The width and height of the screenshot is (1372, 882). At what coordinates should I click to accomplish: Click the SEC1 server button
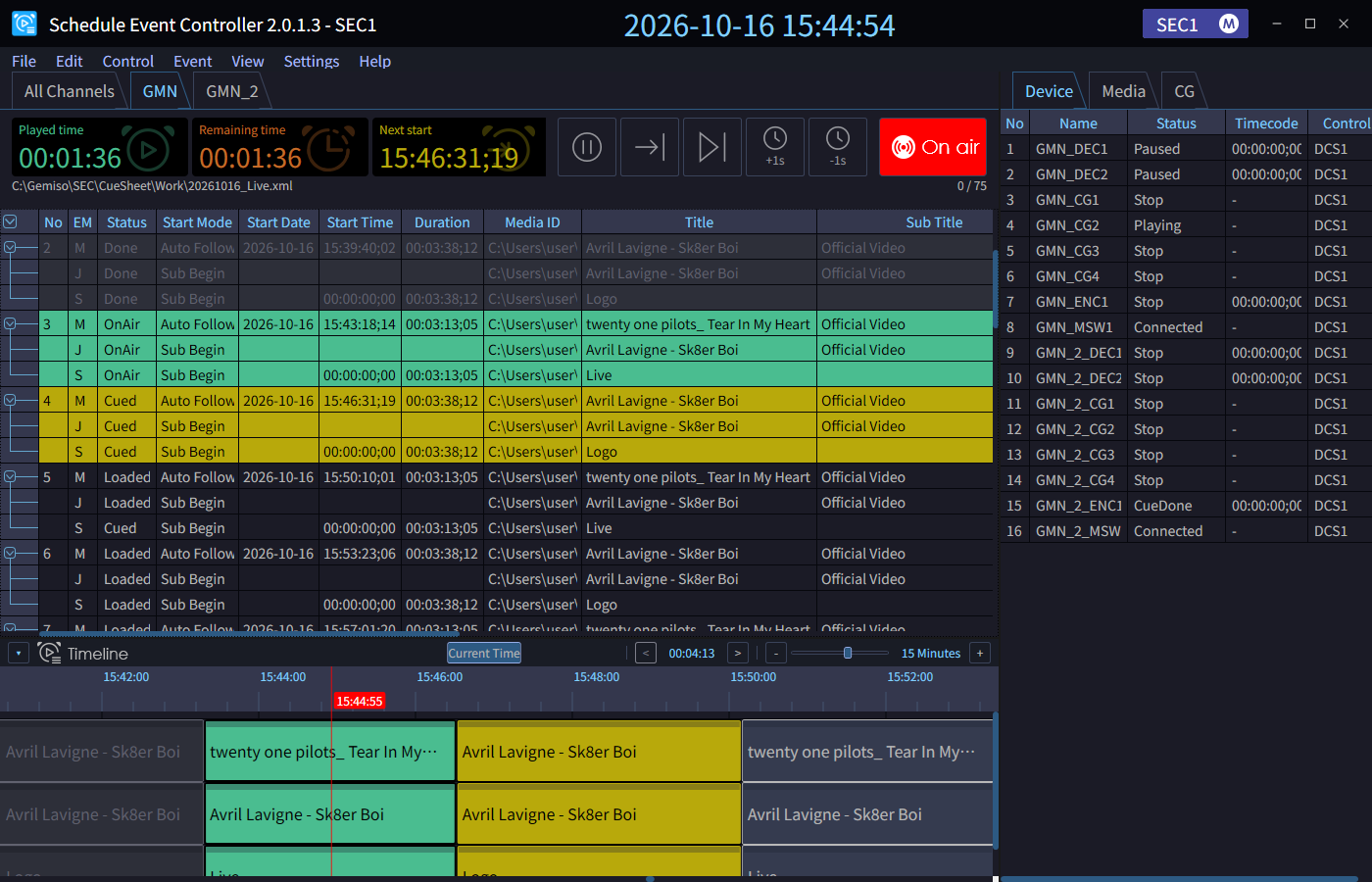tap(1196, 24)
